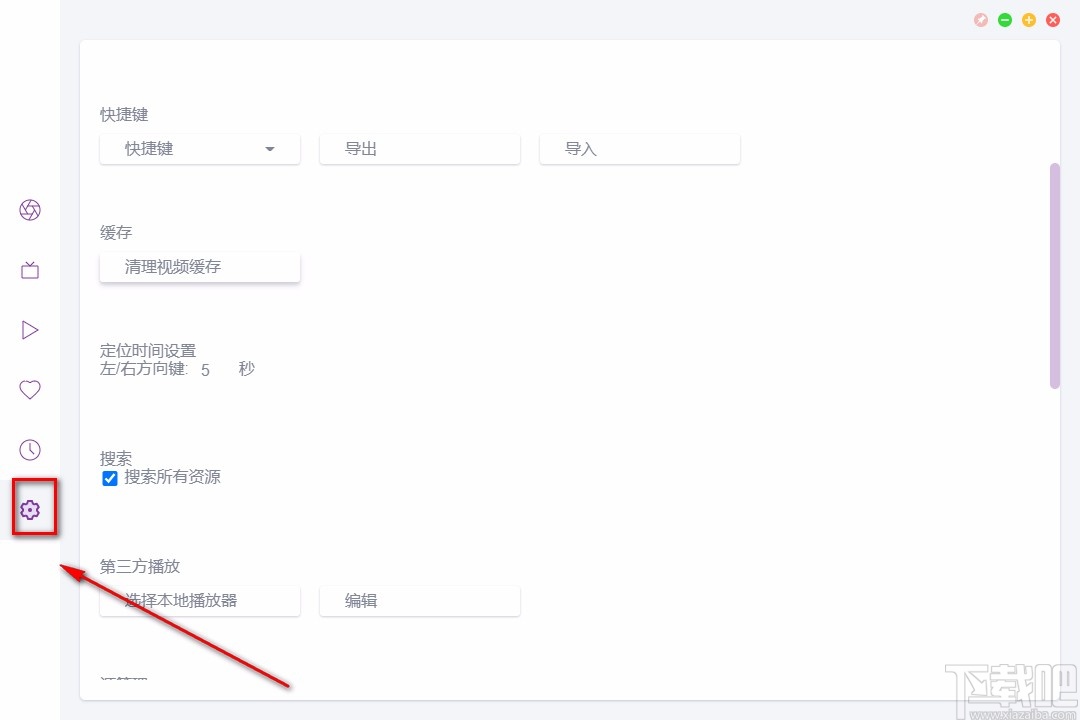Open the 选择本地播放器 picker
The width and height of the screenshot is (1080, 720).
click(x=199, y=601)
